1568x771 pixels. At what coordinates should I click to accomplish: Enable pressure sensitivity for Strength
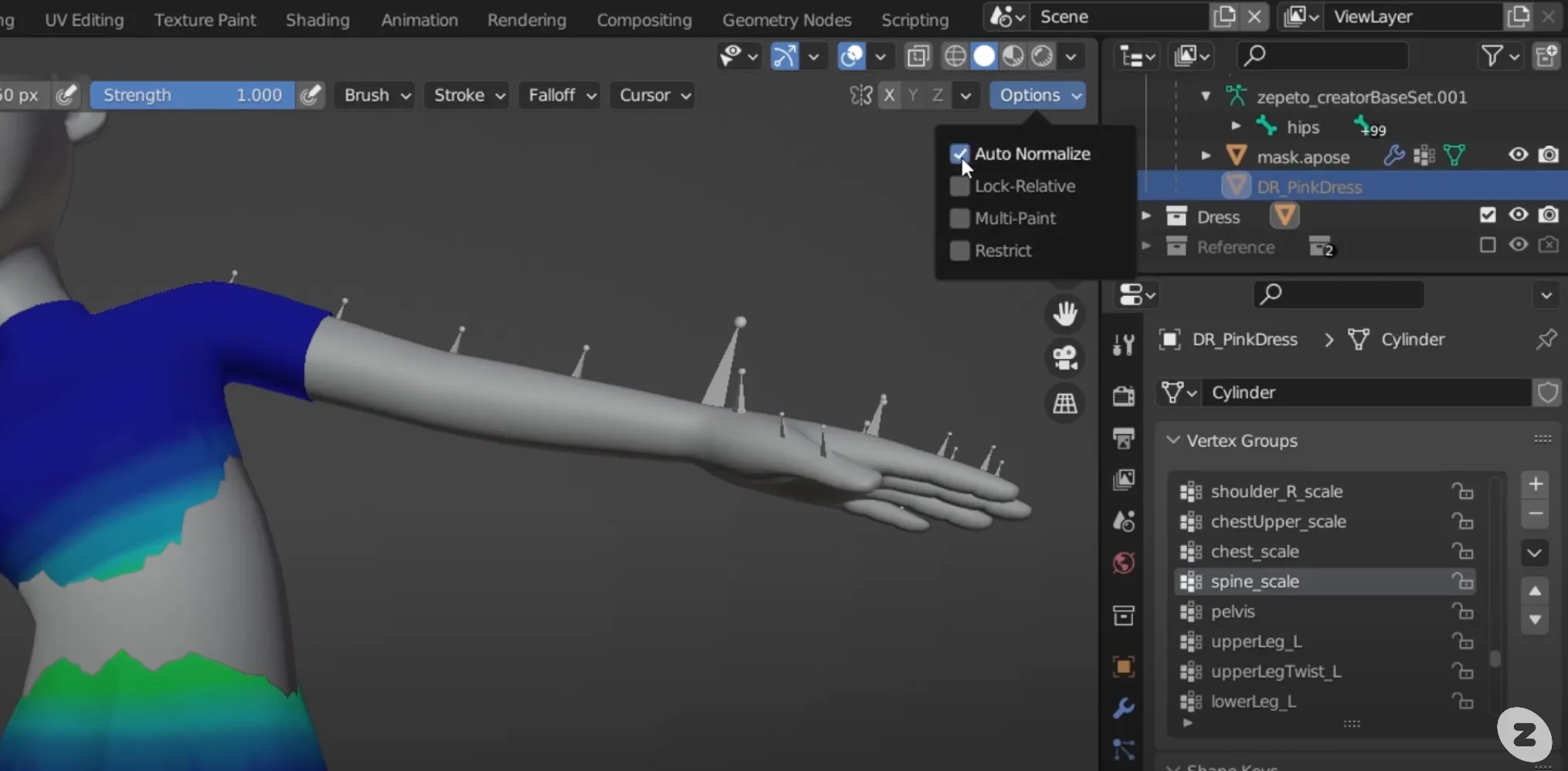point(311,95)
